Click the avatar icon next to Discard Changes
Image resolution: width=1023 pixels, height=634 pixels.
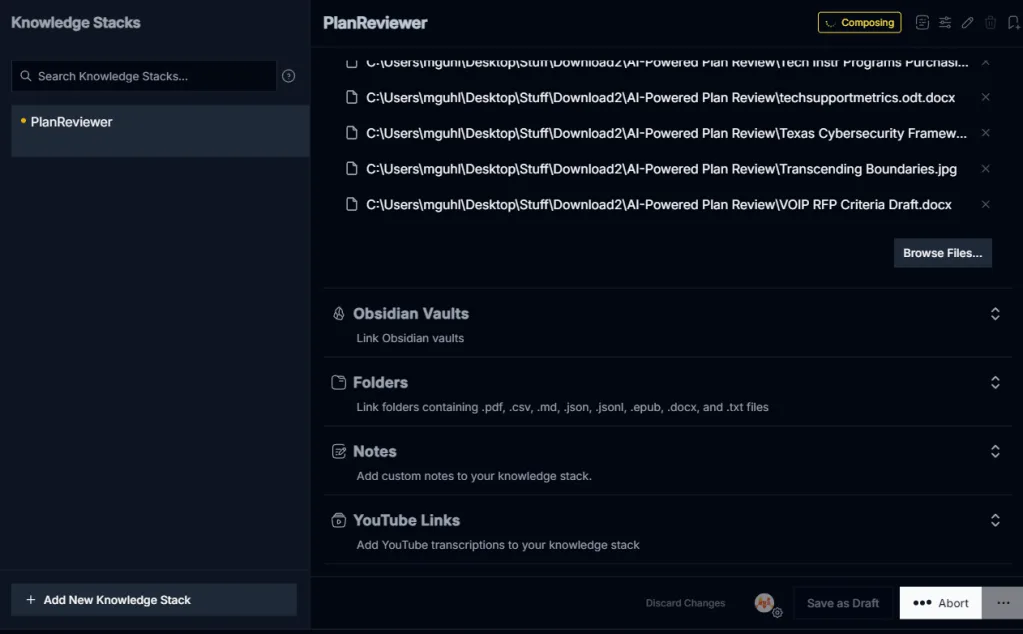click(x=765, y=603)
